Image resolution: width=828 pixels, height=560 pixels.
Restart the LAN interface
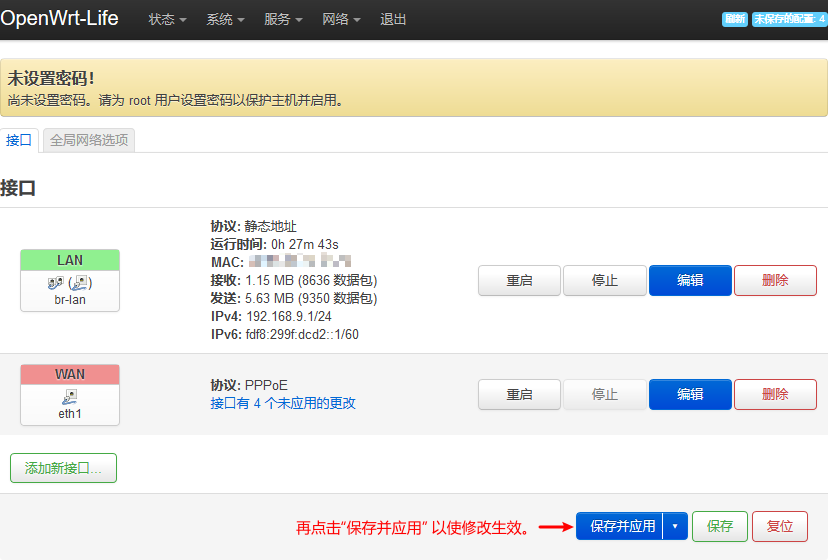click(519, 280)
